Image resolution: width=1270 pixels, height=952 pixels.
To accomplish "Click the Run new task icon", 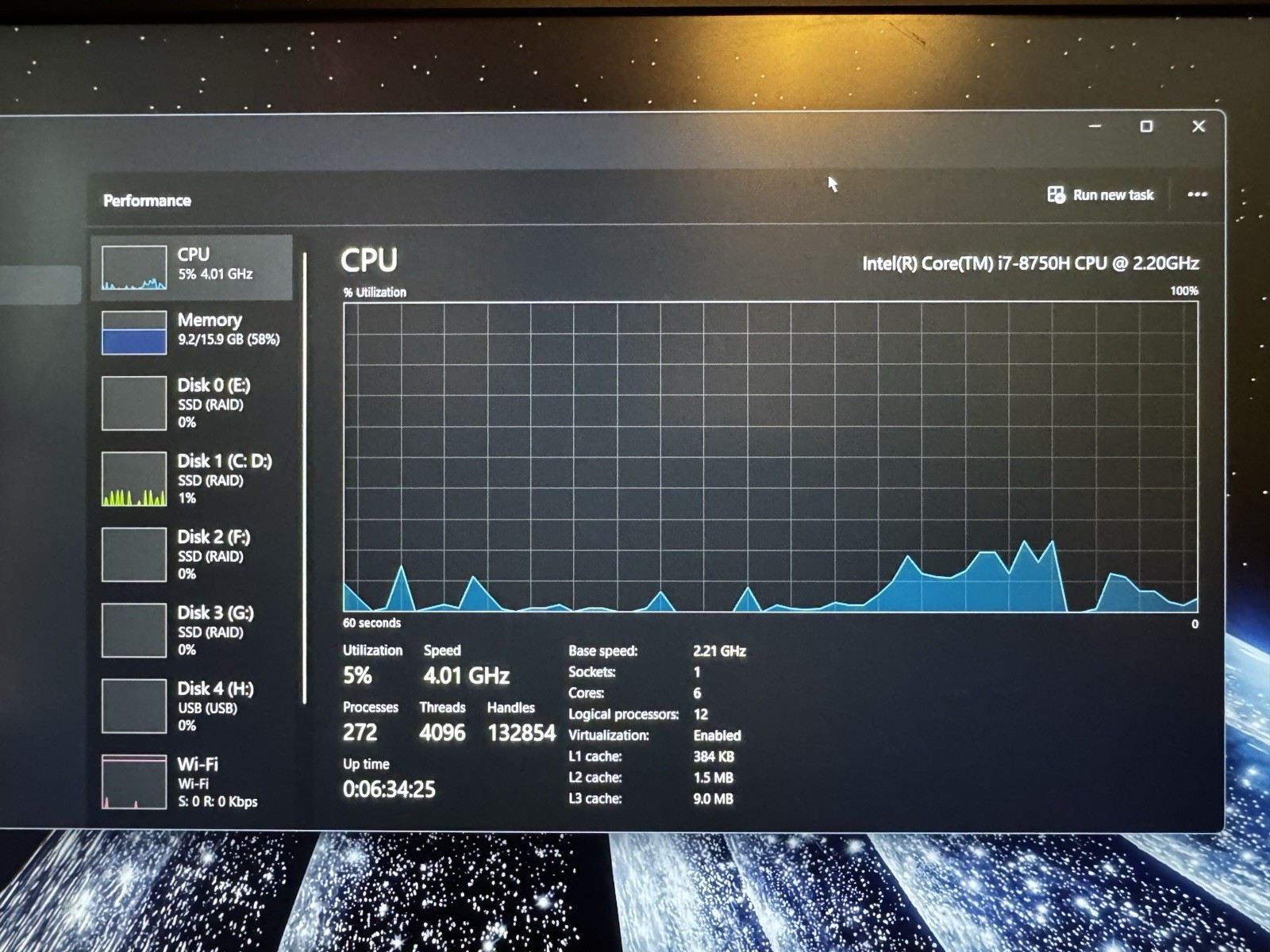I will click(x=1056, y=195).
